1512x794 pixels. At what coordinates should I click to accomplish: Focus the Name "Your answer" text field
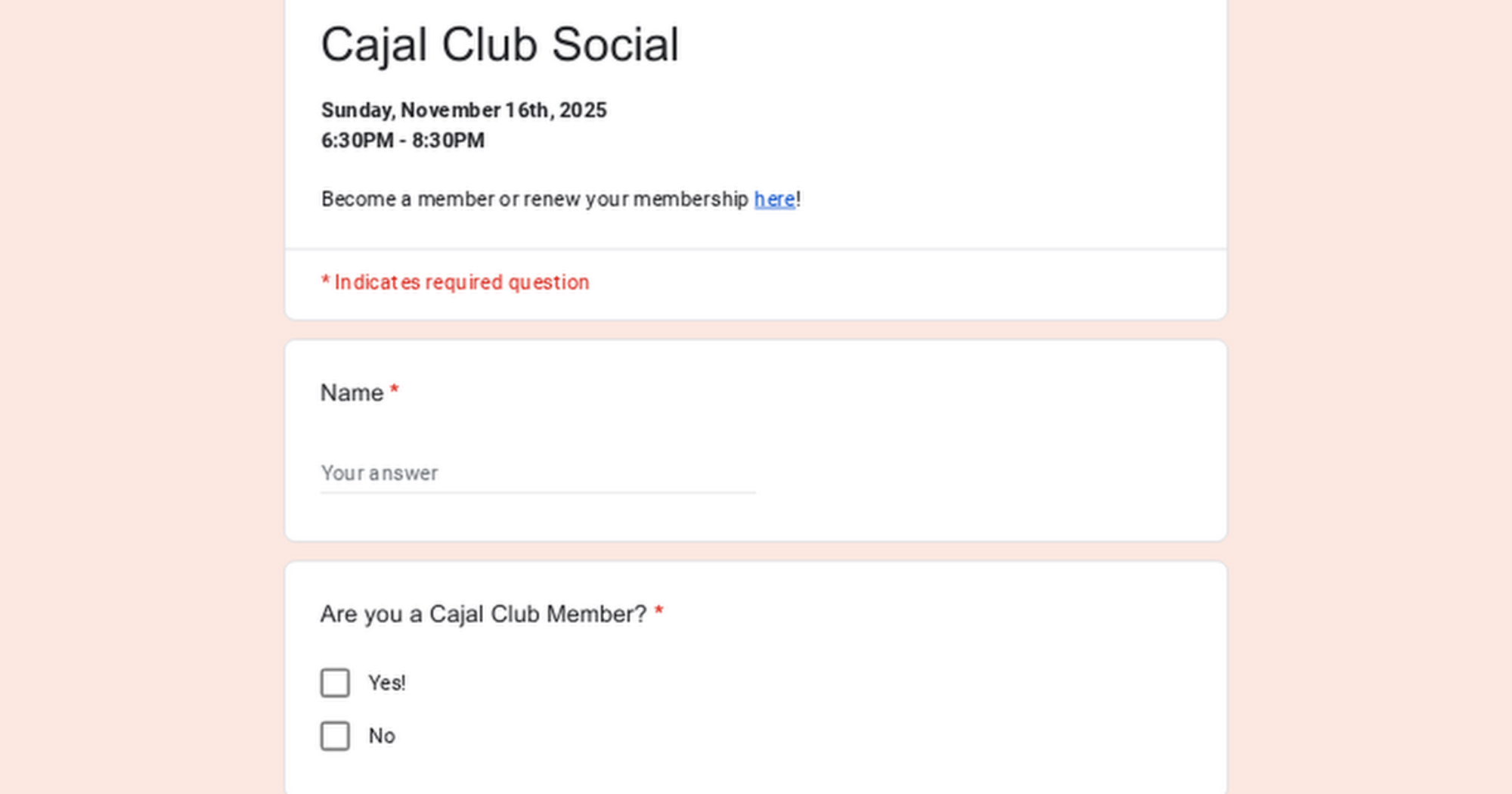[537, 473]
